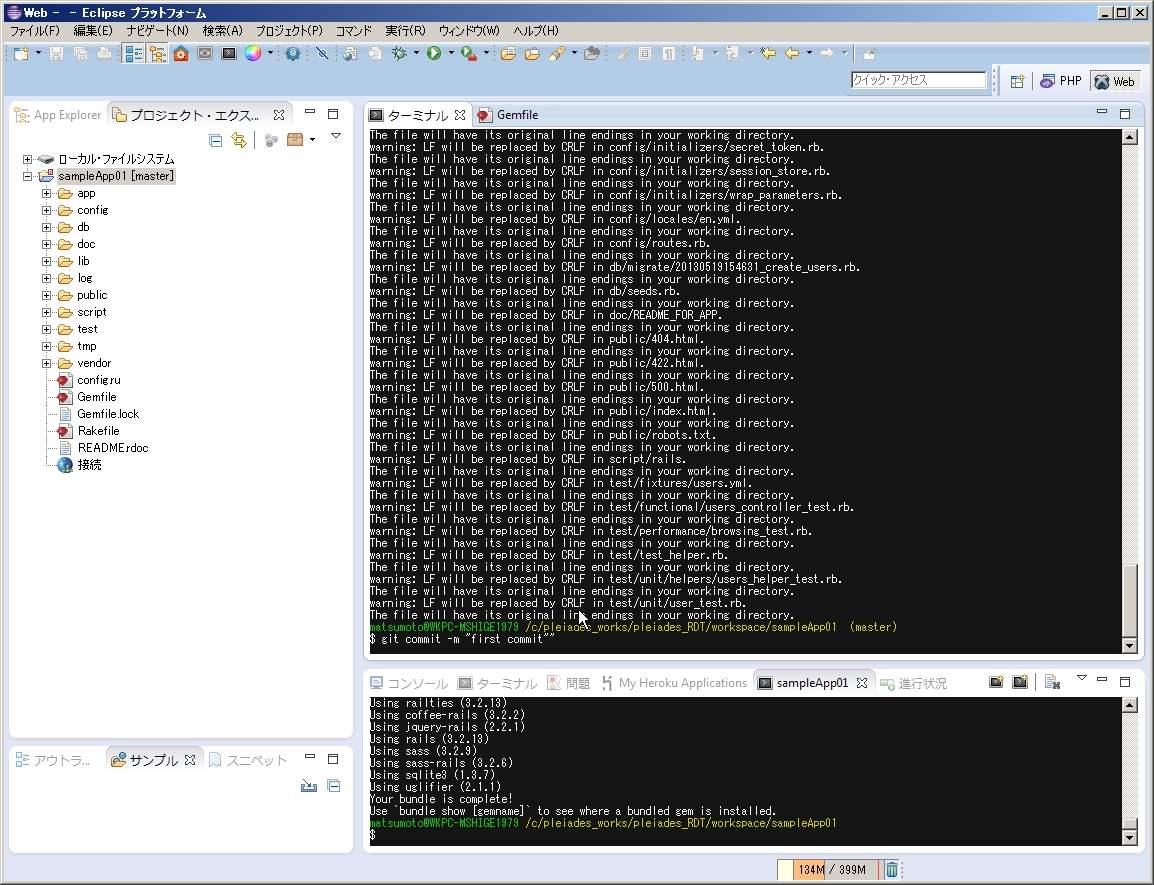The width and height of the screenshot is (1154, 885).
Task: Select the コンソール tab
Action: [x=409, y=683]
